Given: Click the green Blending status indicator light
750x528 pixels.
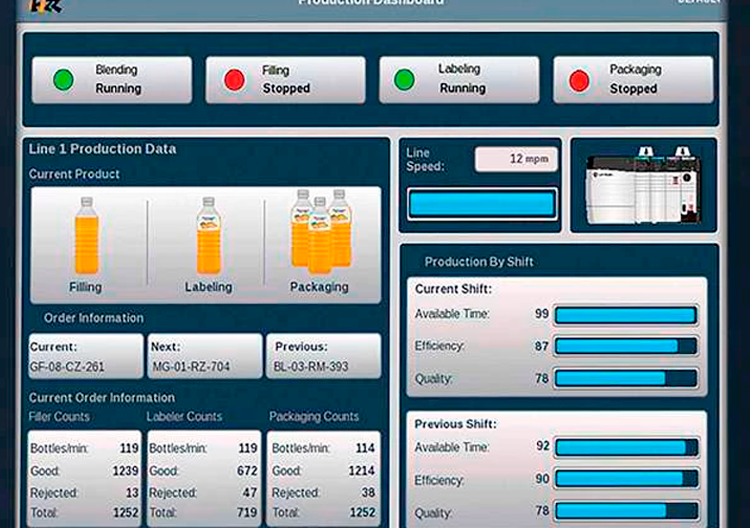Looking at the screenshot, I should (63, 80).
